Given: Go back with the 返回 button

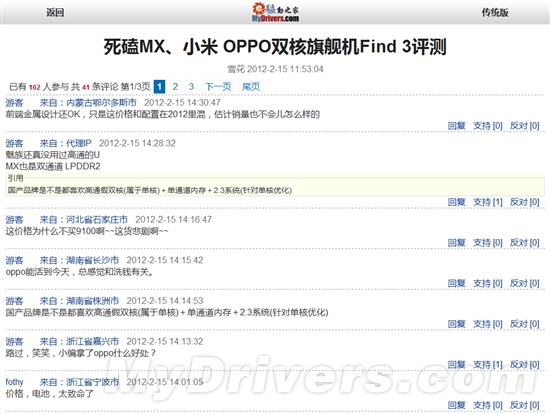Looking at the screenshot, I should pos(55,13).
